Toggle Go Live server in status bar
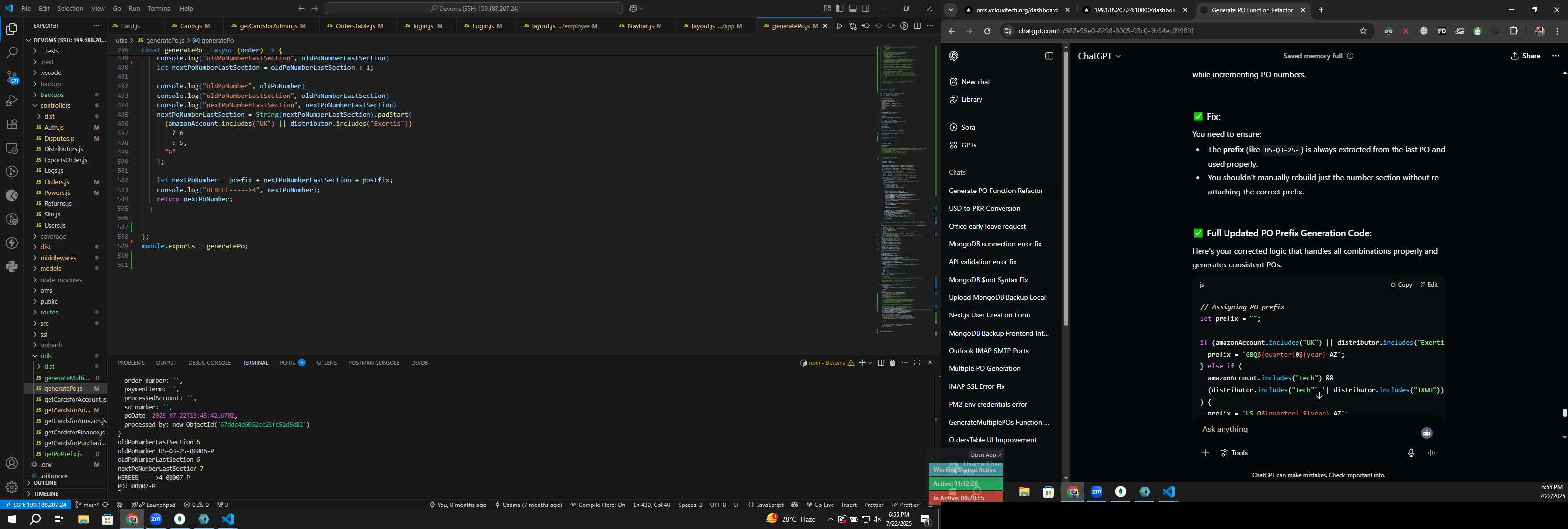 (x=820, y=505)
